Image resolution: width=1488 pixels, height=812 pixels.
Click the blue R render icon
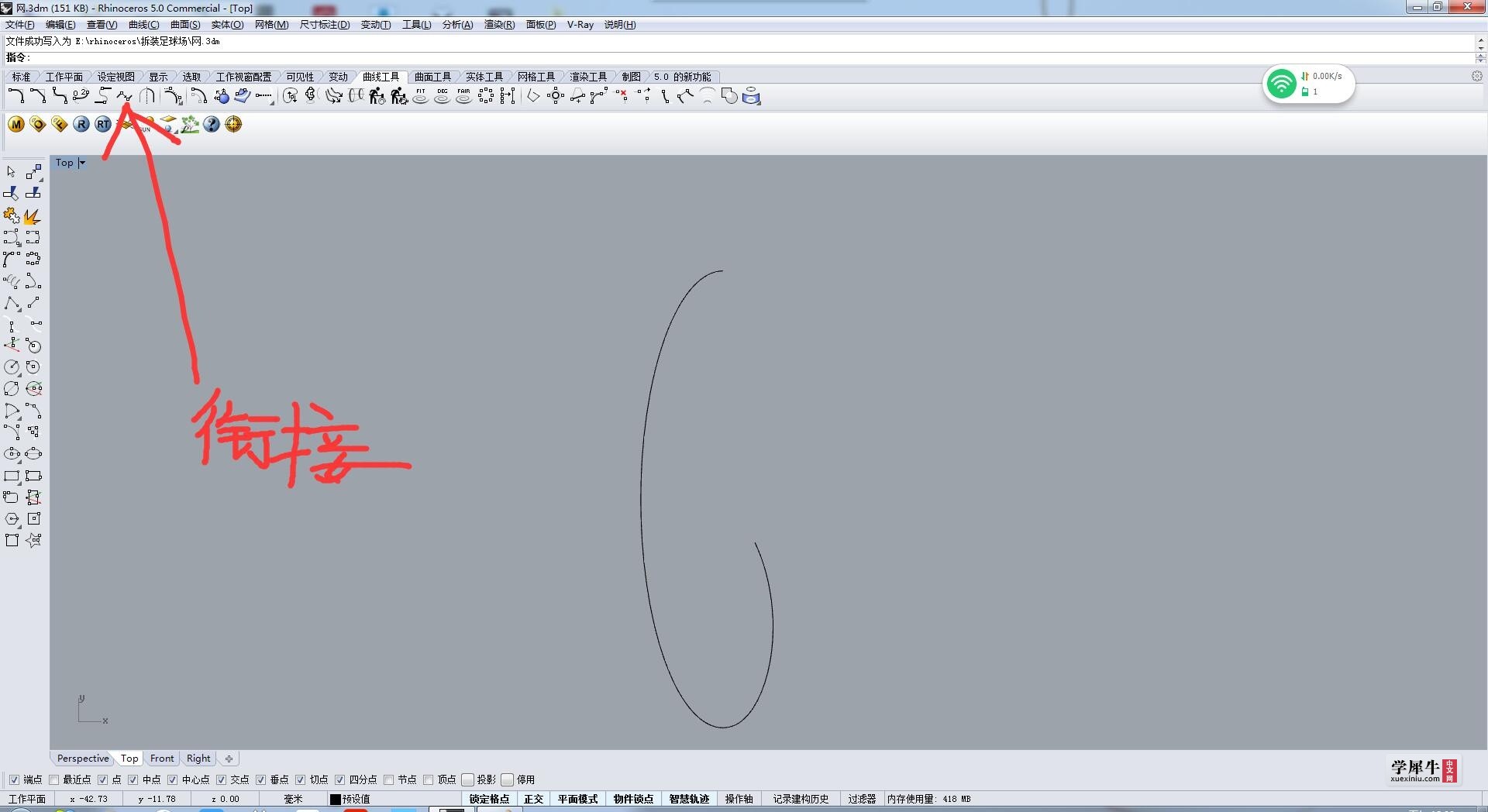81,124
